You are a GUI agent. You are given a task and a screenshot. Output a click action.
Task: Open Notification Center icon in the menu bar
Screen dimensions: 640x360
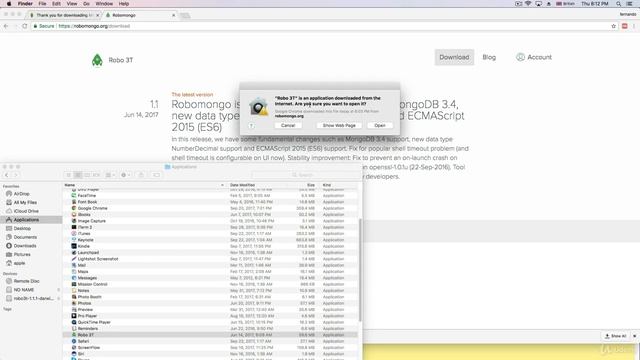pyautogui.click(x=630, y=4)
